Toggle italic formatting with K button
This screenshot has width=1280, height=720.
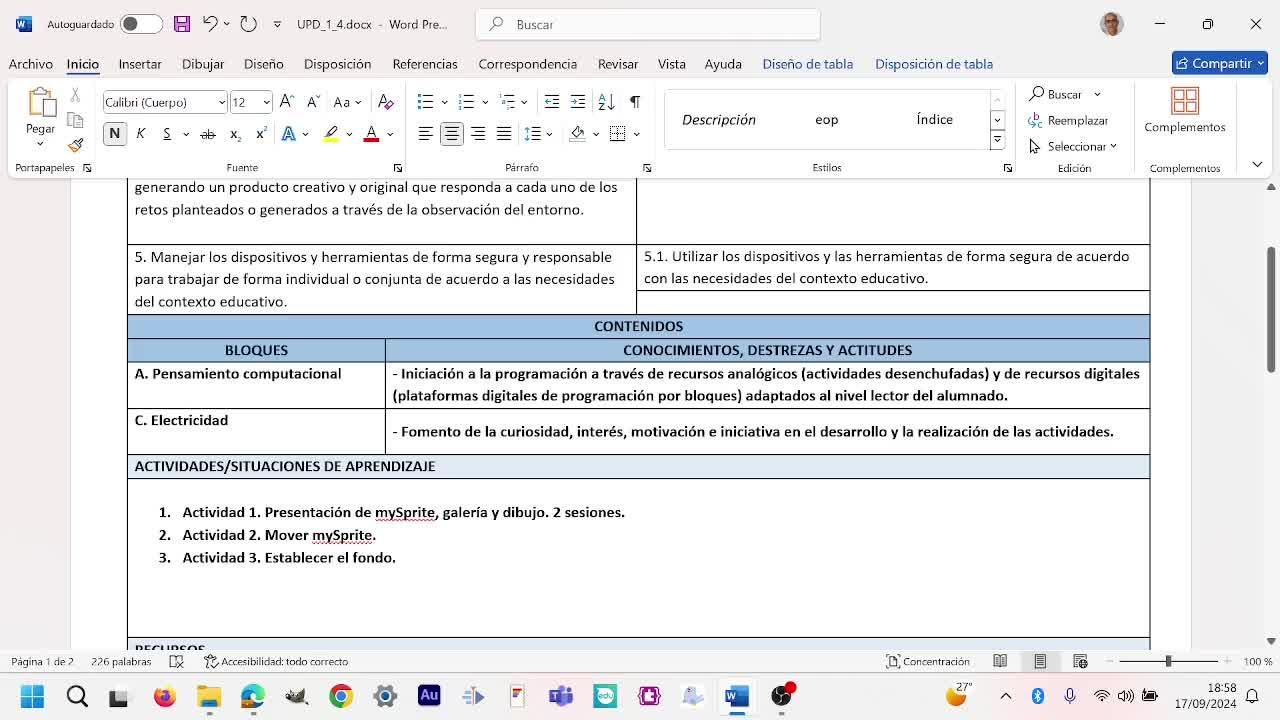141,134
